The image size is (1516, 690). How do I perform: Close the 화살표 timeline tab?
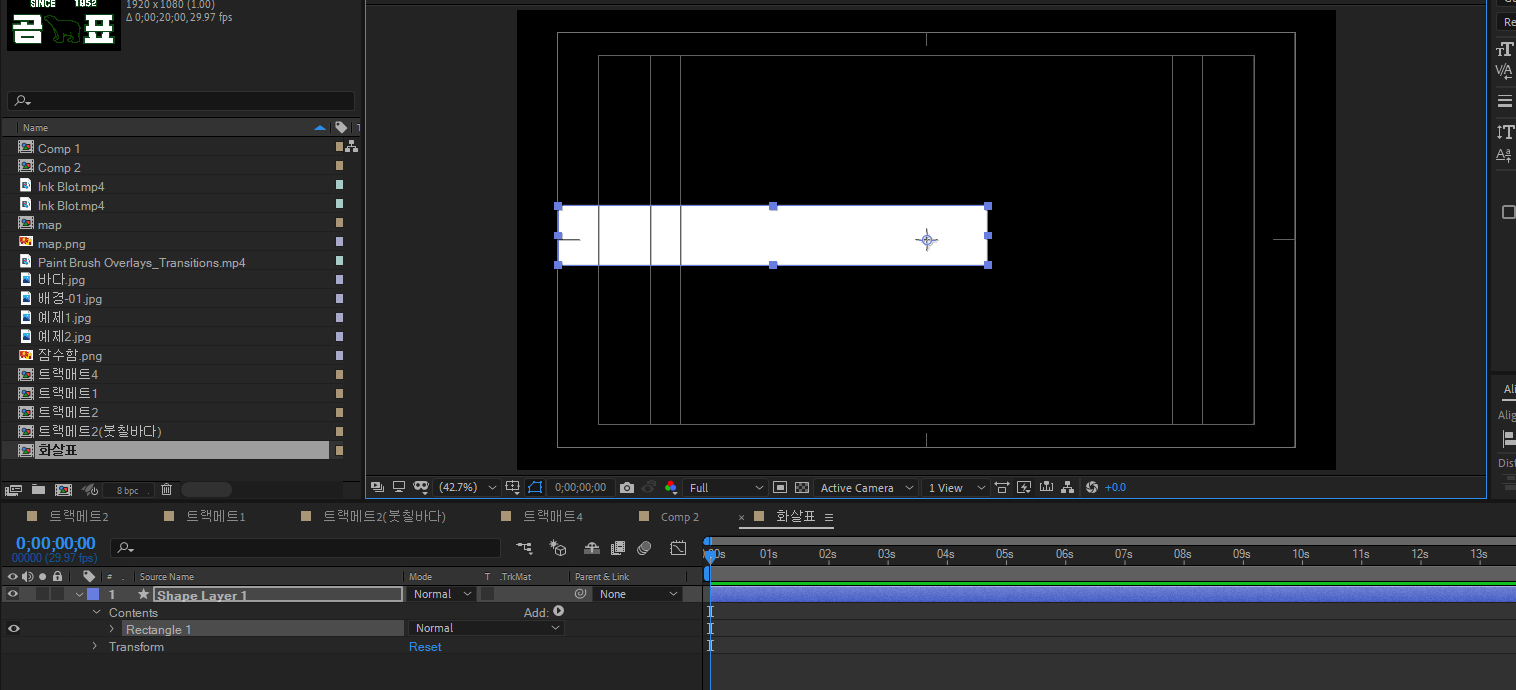click(x=742, y=517)
